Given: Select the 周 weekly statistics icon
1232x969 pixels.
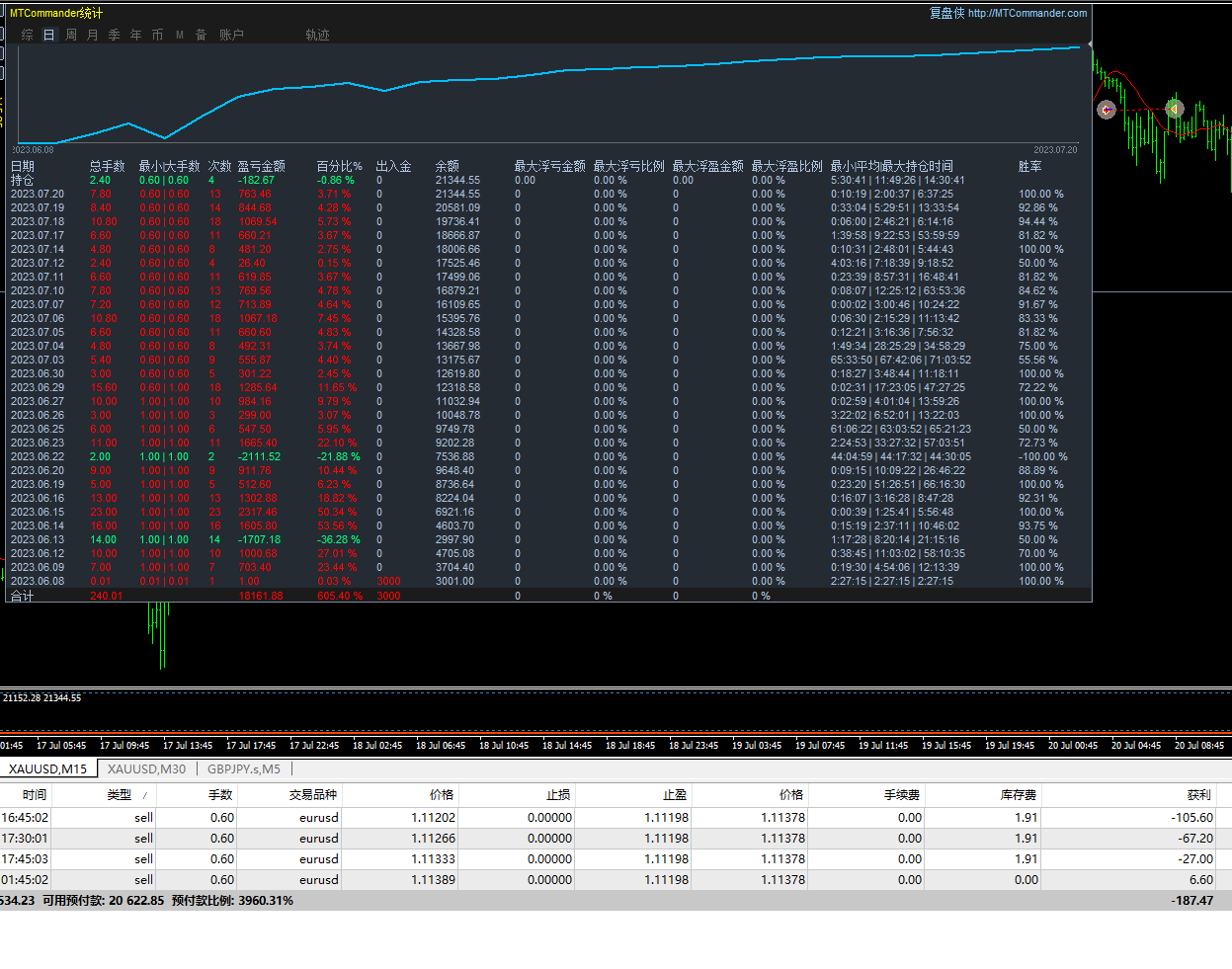Looking at the screenshot, I should (71, 35).
